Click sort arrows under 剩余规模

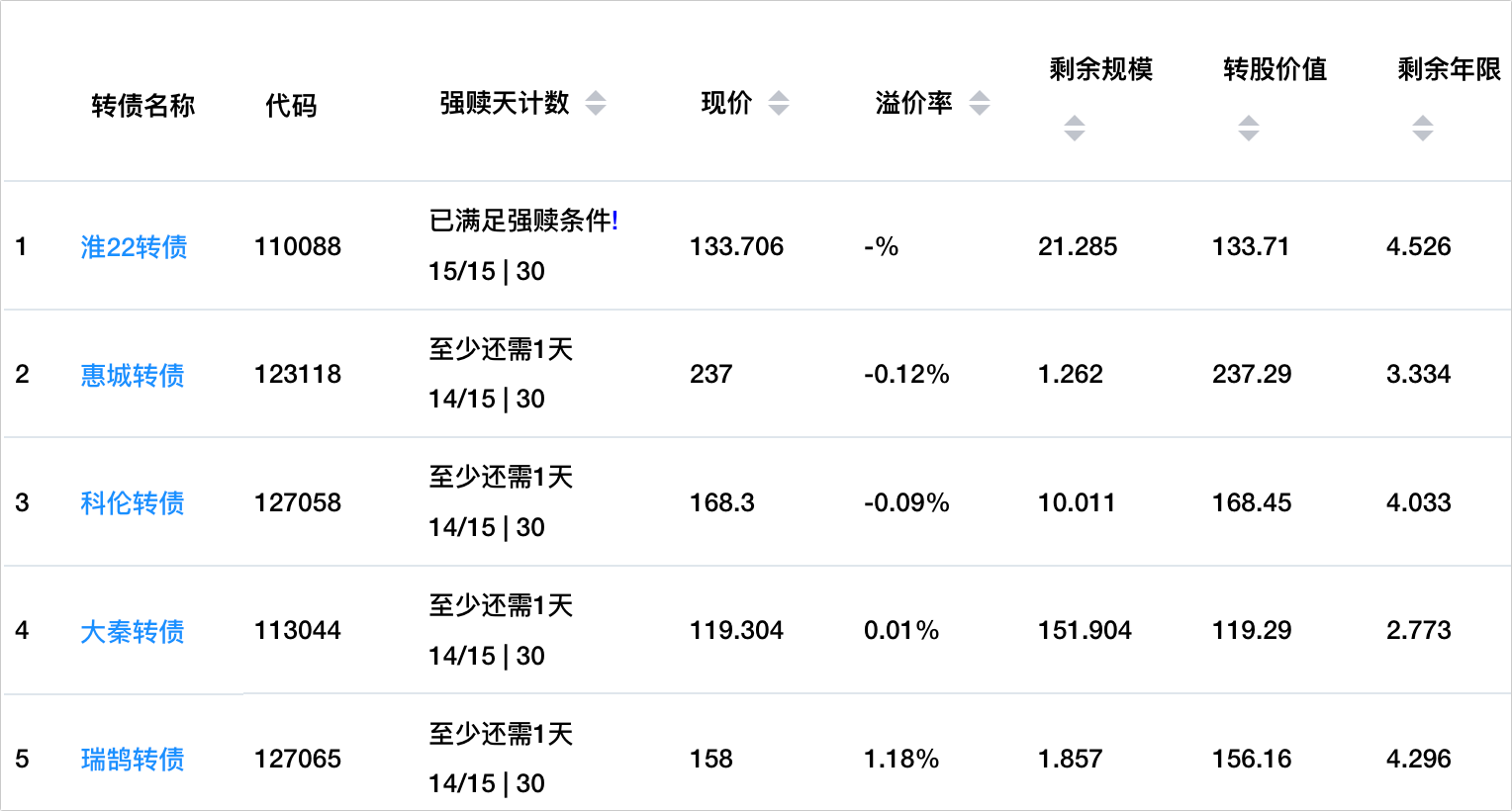[x=1075, y=128]
